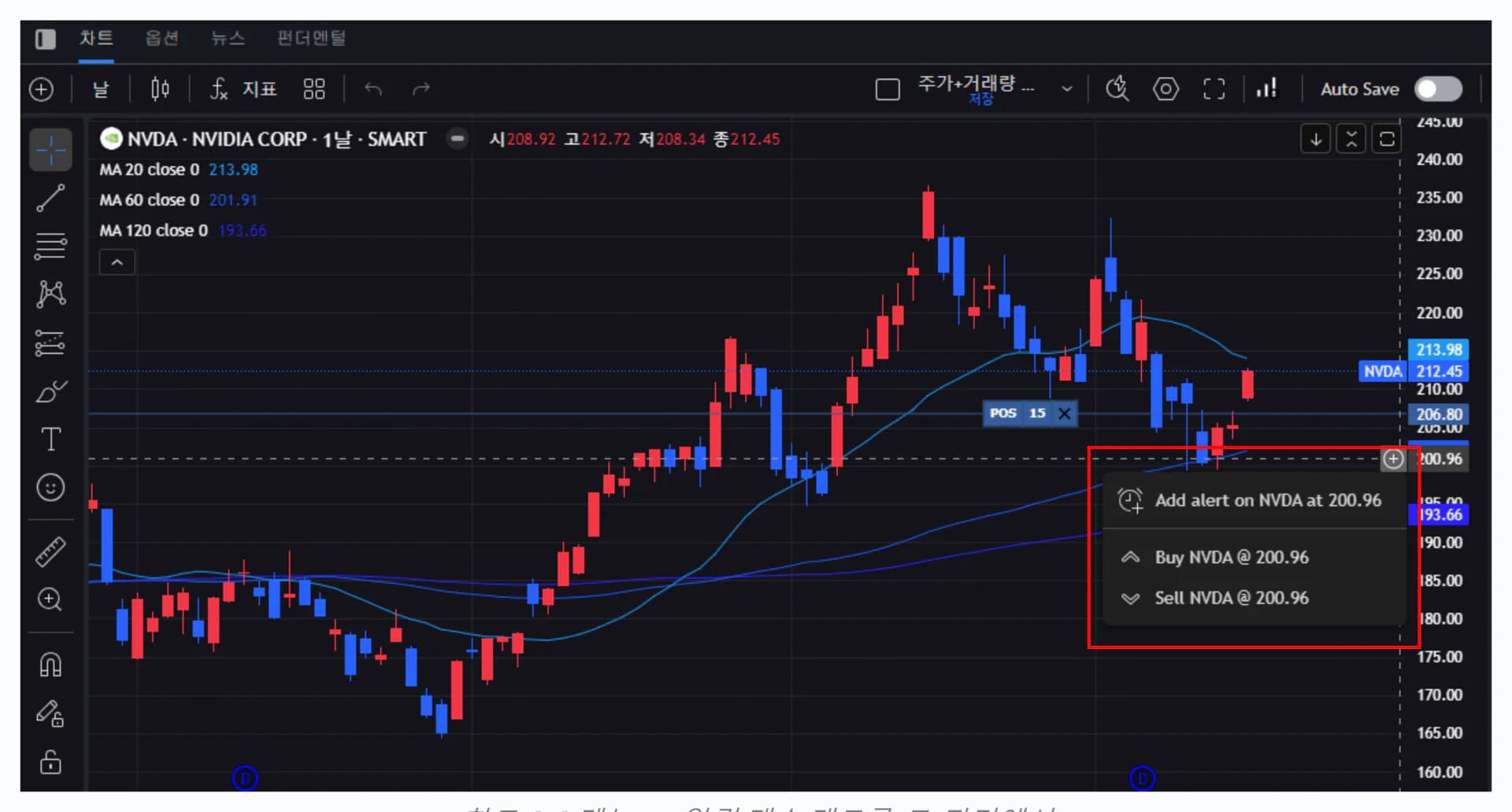Add alert on NVDA at 200.96

point(1254,501)
